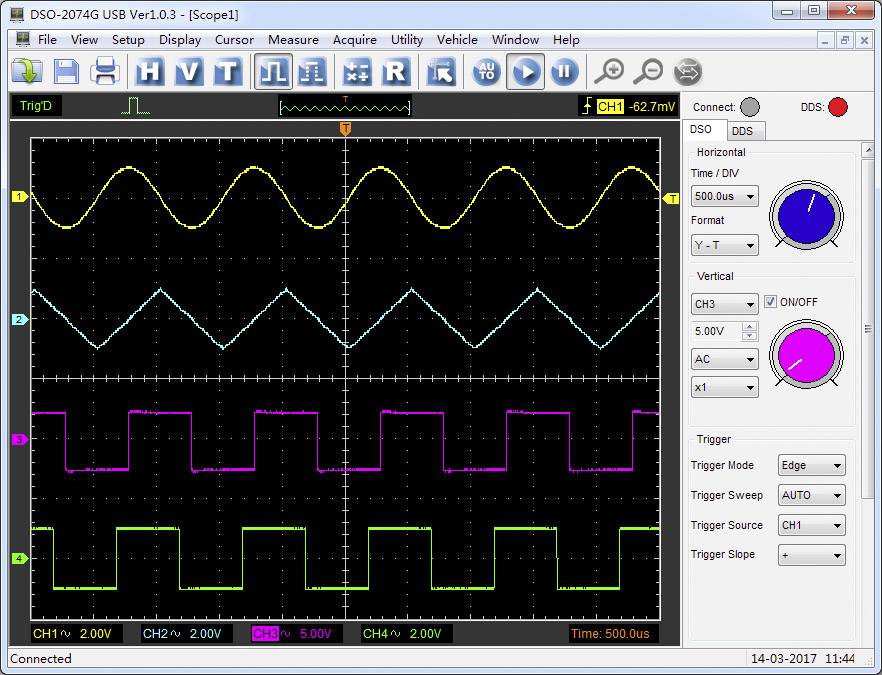Switch to the DDS tab

pos(745,130)
